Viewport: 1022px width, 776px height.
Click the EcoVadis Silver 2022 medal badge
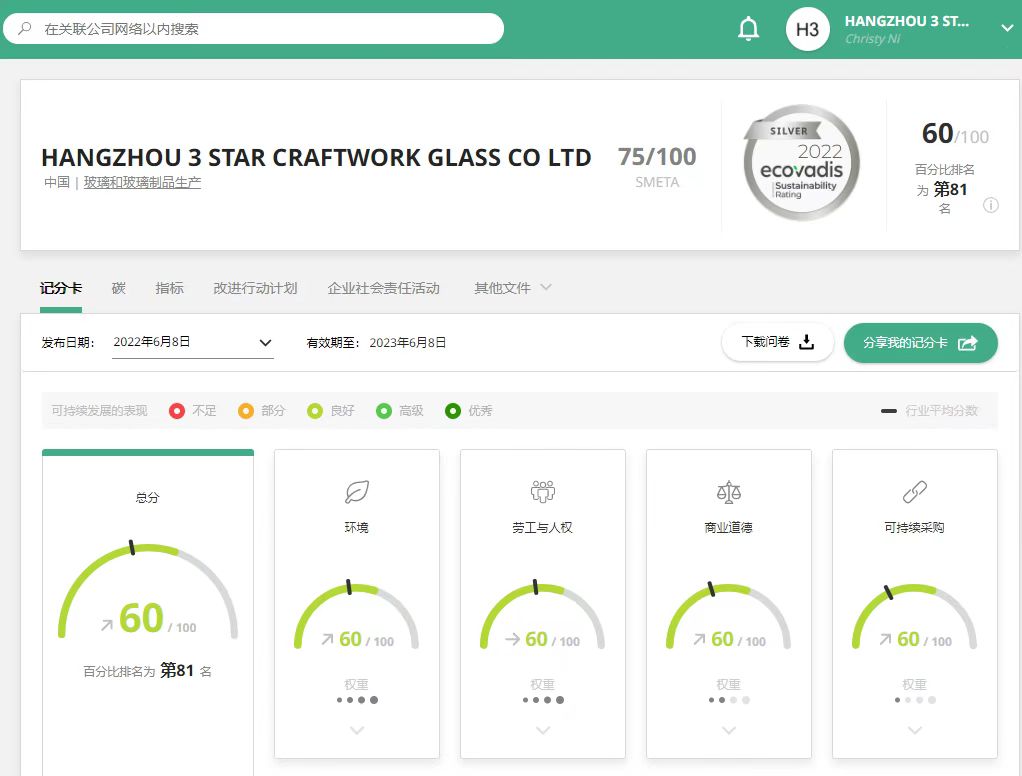(801, 164)
